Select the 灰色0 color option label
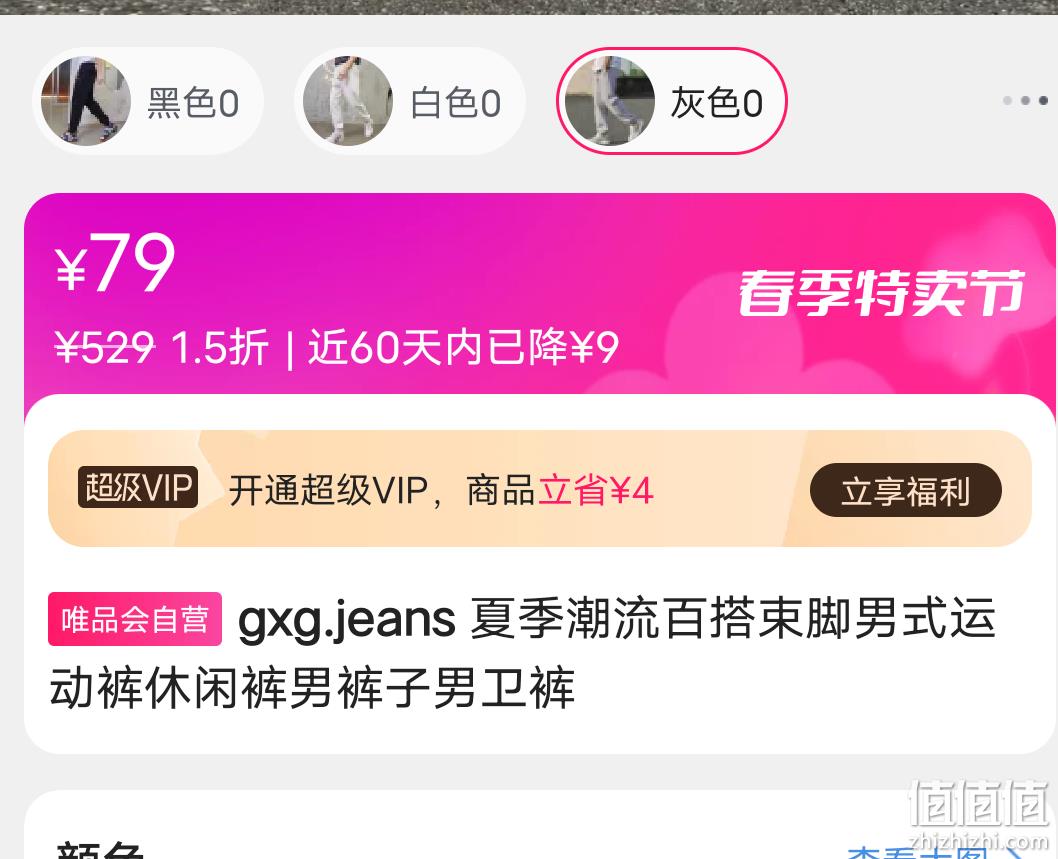The image size is (1058, 859). coord(717,103)
